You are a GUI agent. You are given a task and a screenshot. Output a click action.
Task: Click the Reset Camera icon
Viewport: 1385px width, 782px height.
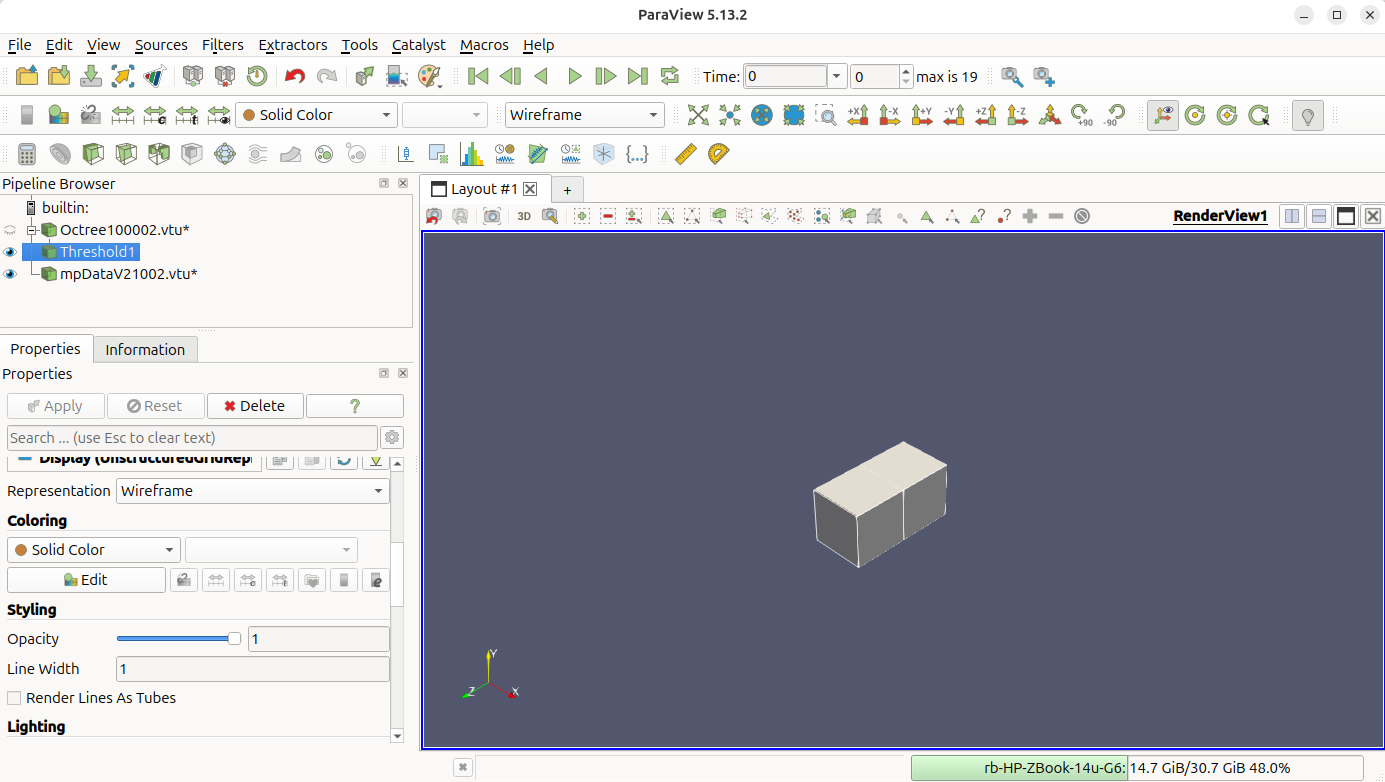click(698, 115)
